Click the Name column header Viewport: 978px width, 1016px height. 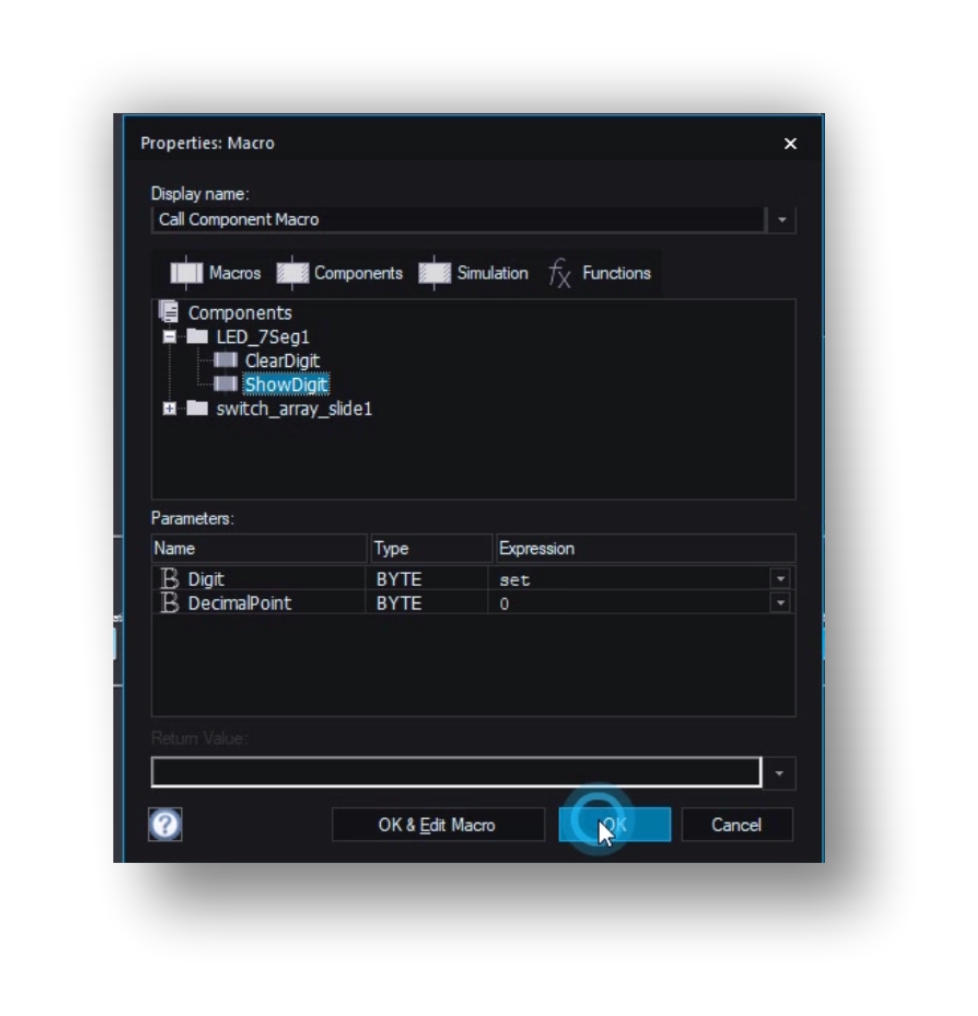pyautogui.click(x=259, y=549)
